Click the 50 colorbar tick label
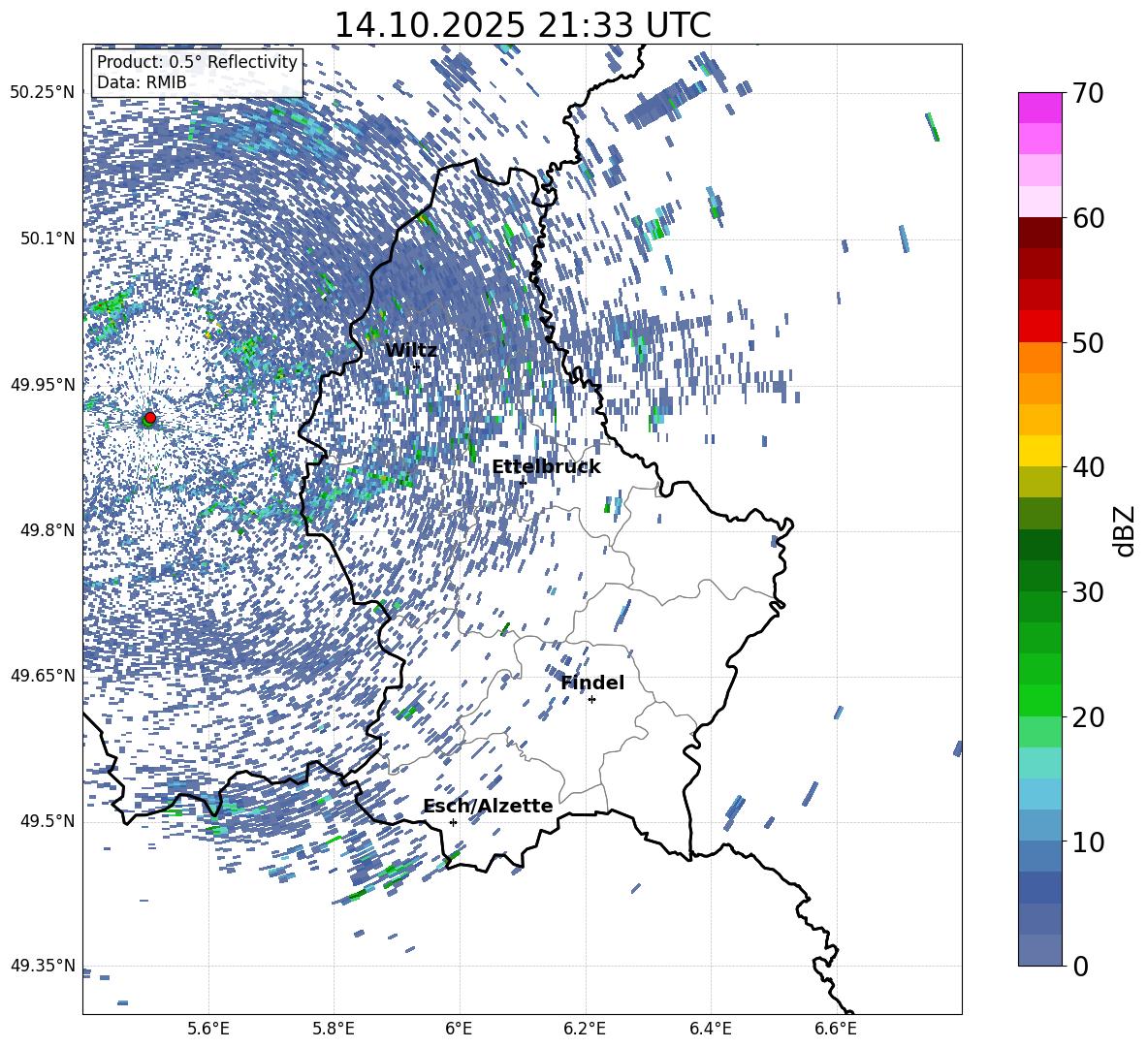The height and width of the screenshot is (1048, 1148). tap(1088, 342)
